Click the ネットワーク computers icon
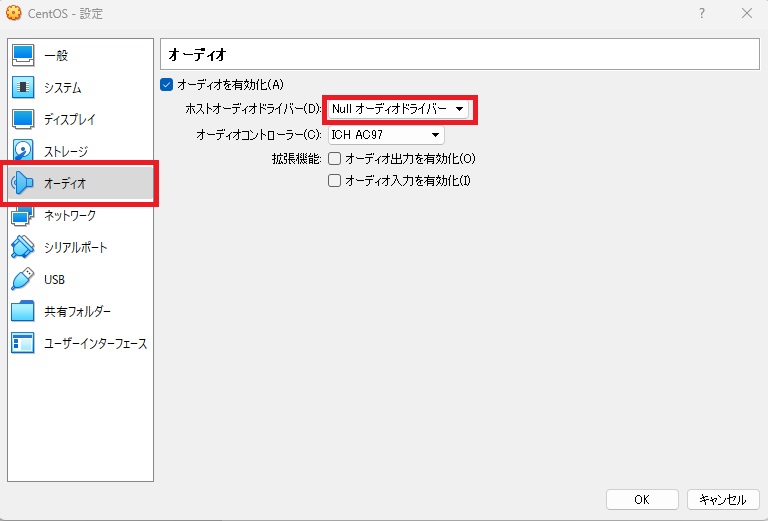This screenshot has height=521, width=768. (23, 216)
